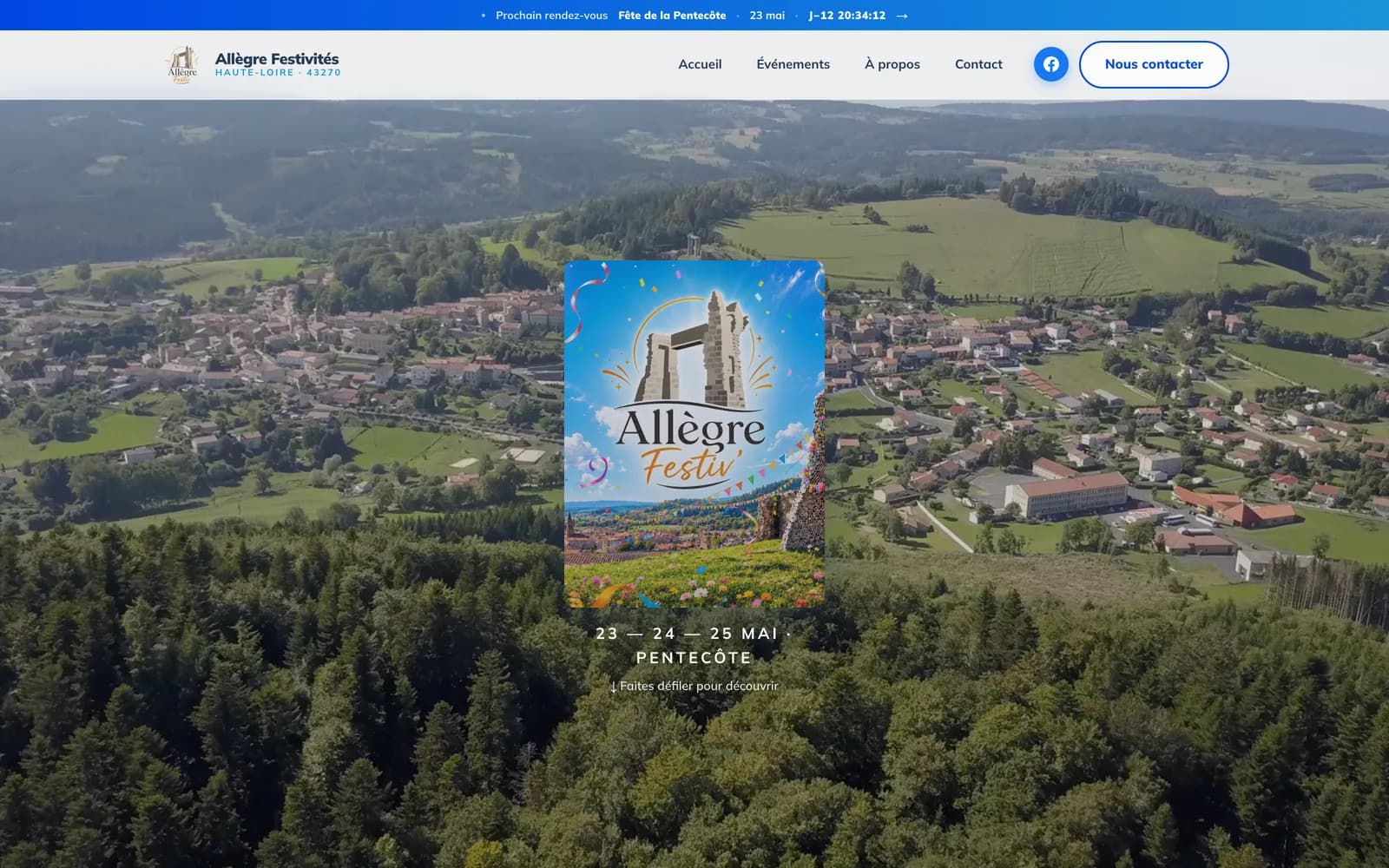Go to the Accueil menu item
The height and width of the screenshot is (868, 1389).
pos(700,64)
